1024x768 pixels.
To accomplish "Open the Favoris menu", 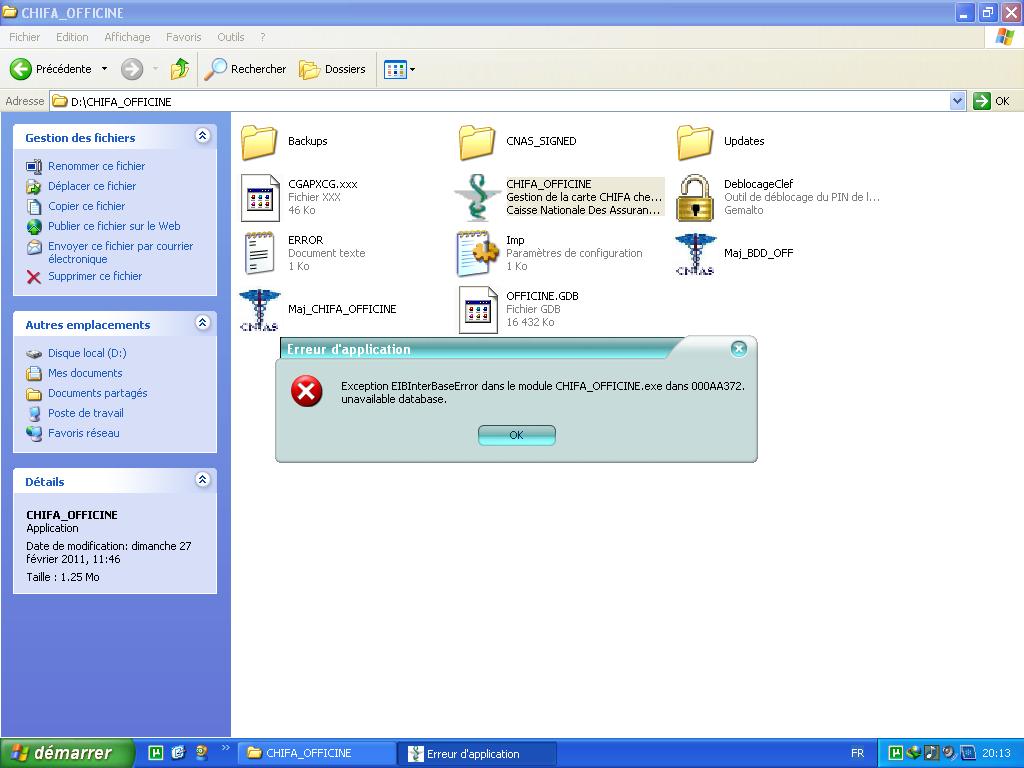I will pos(184,37).
